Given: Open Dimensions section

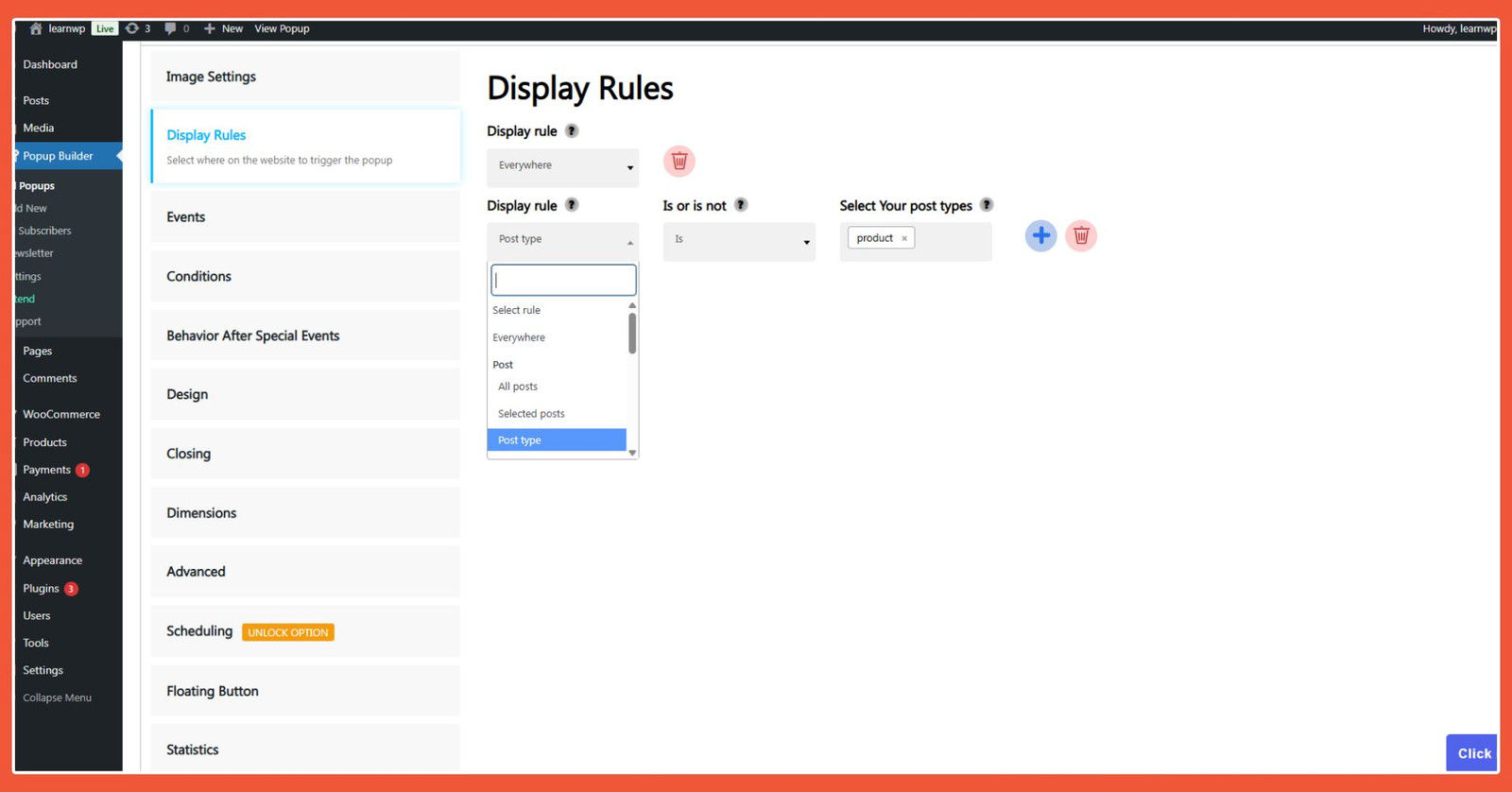Looking at the screenshot, I should (x=305, y=512).
